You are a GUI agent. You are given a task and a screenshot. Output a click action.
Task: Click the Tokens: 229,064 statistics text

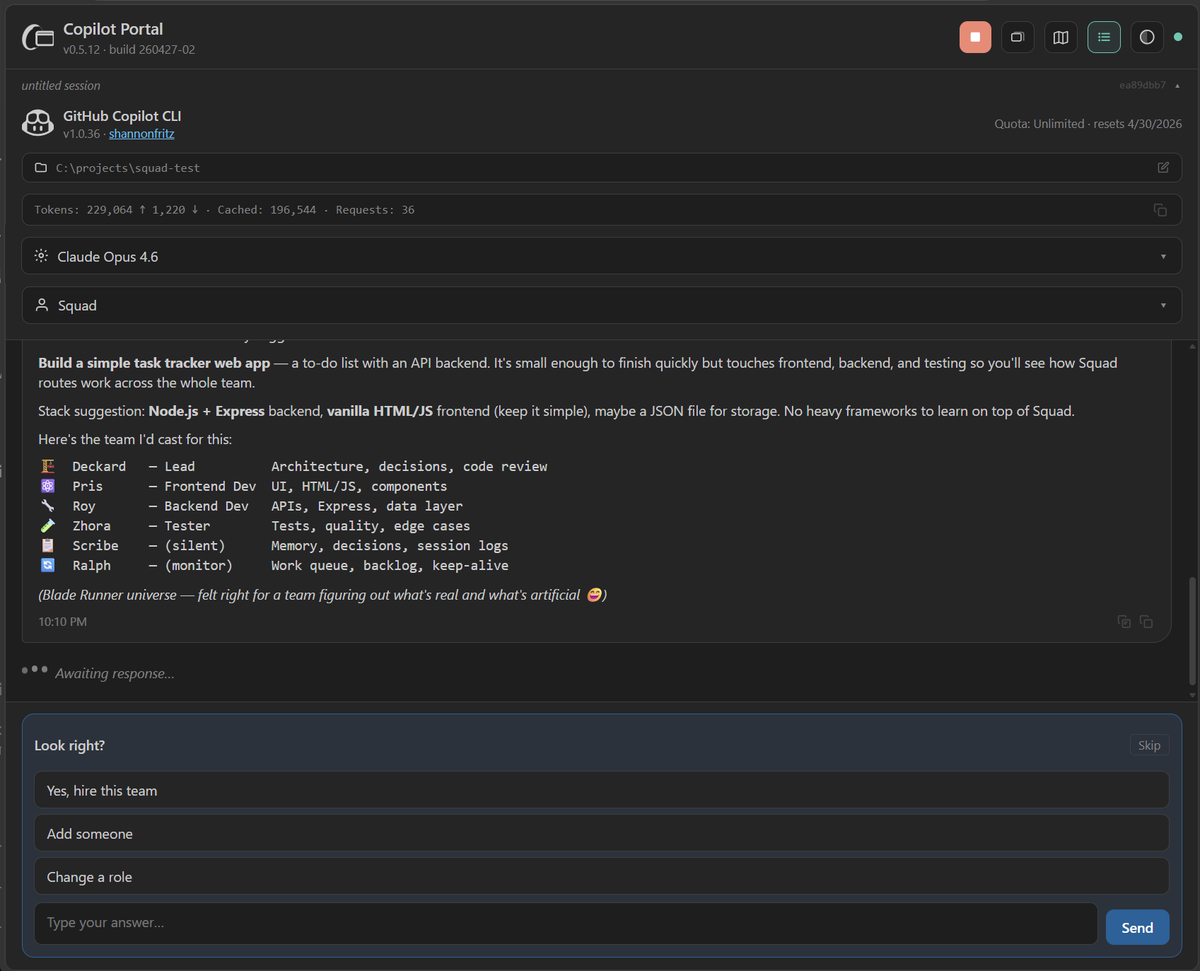[x=224, y=210]
